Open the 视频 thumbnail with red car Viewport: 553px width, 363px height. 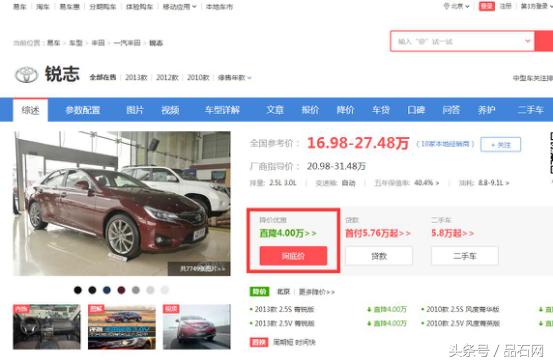pos(197,327)
